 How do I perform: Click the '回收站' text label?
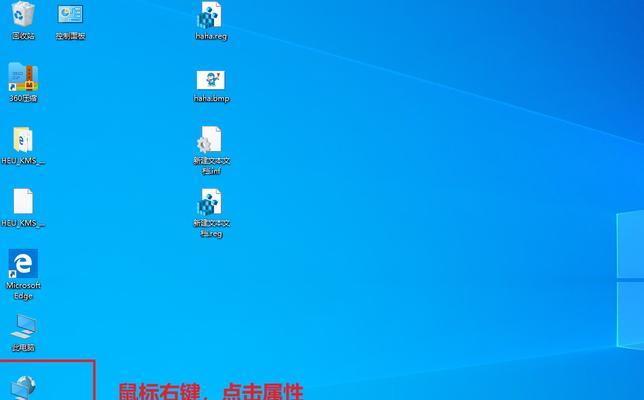click(22, 36)
